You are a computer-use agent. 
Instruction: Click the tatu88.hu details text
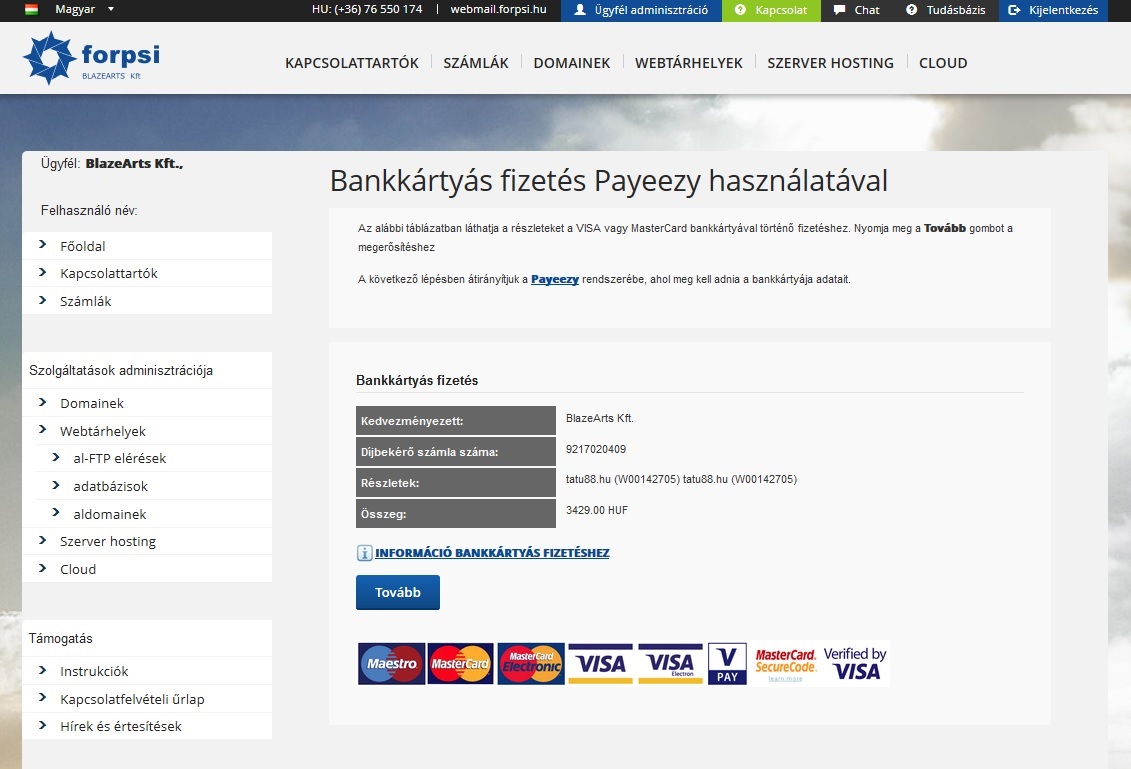pos(681,479)
